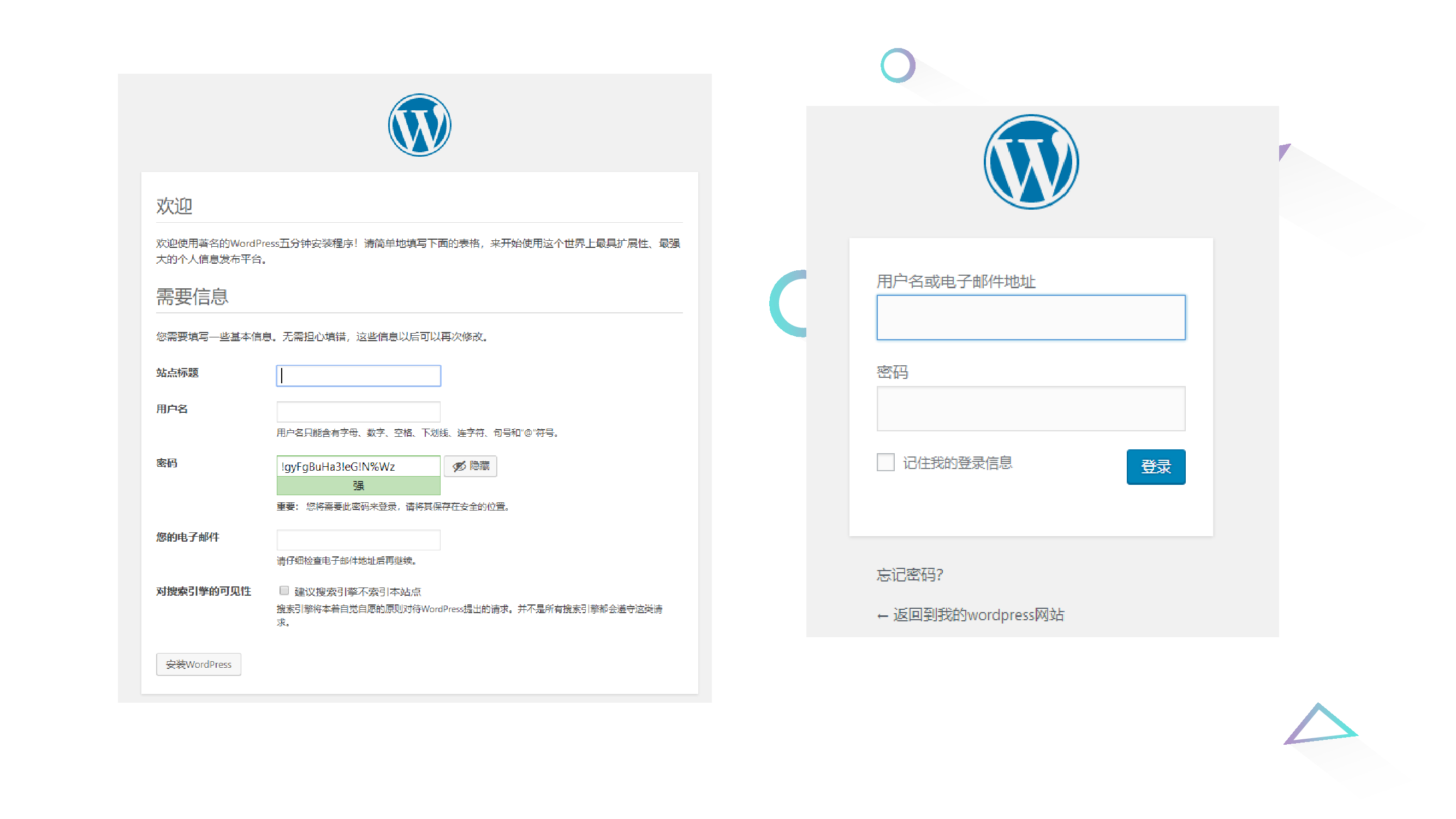Click the WordPress logo on the install page

coord(419,125)
